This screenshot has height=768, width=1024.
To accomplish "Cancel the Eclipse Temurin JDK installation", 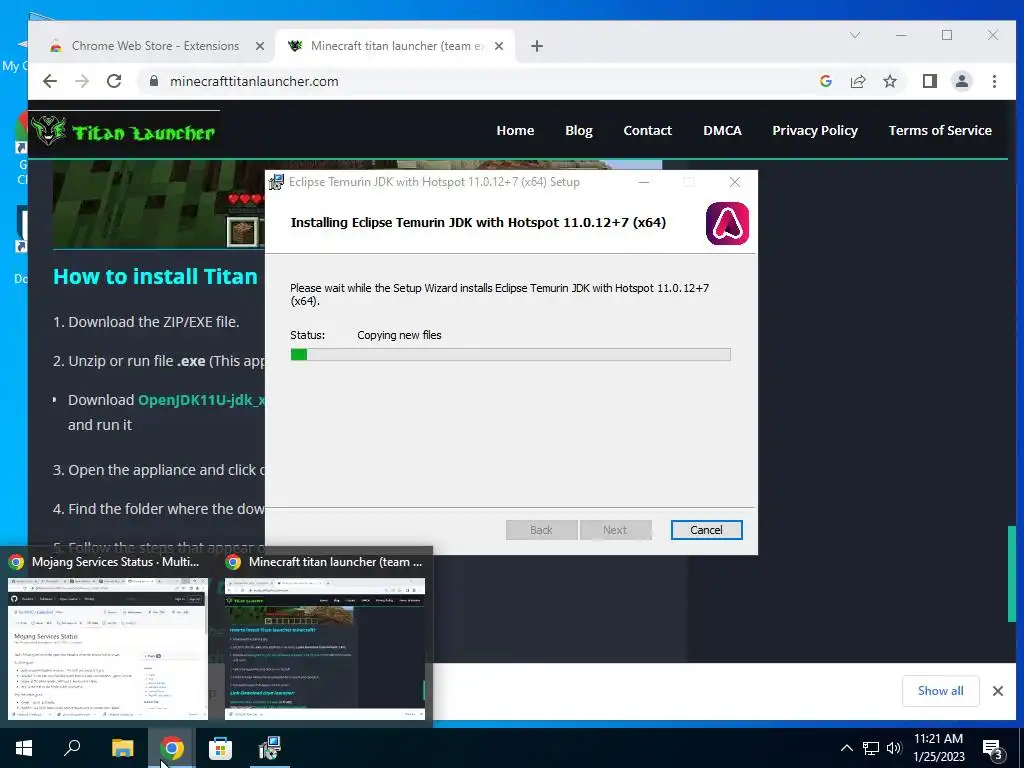I will (x=706, y=530).
